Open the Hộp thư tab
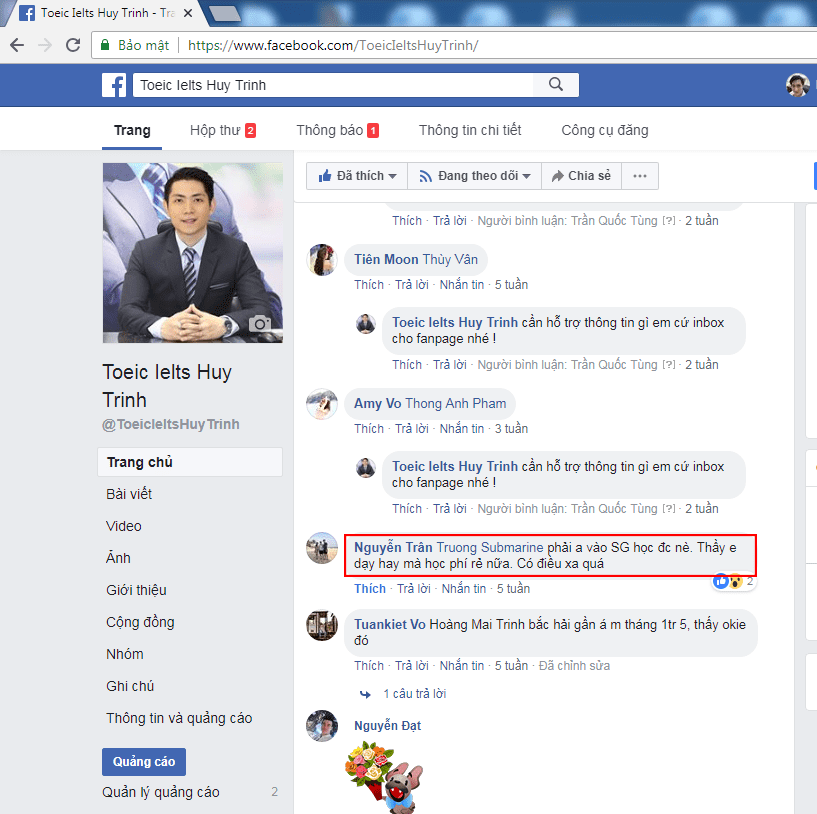 (x=222, y=130)
